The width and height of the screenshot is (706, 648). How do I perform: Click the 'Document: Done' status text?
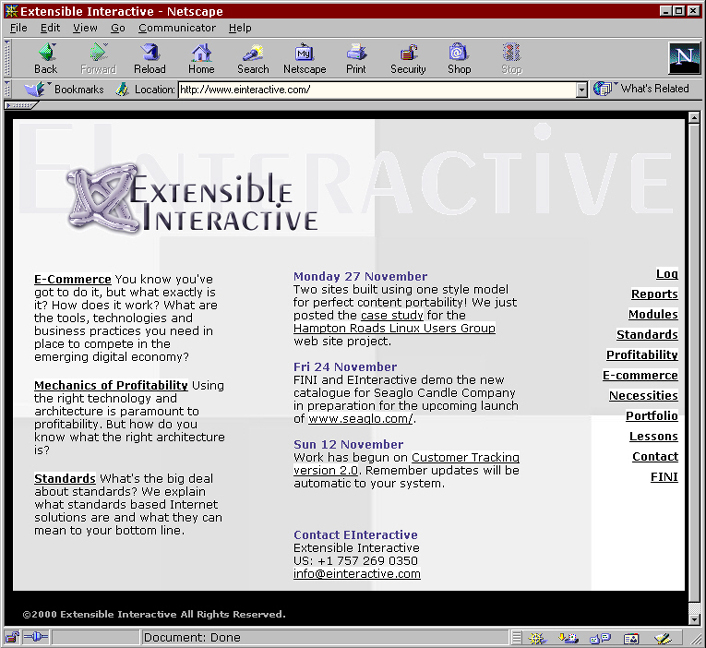coord(192,638)
